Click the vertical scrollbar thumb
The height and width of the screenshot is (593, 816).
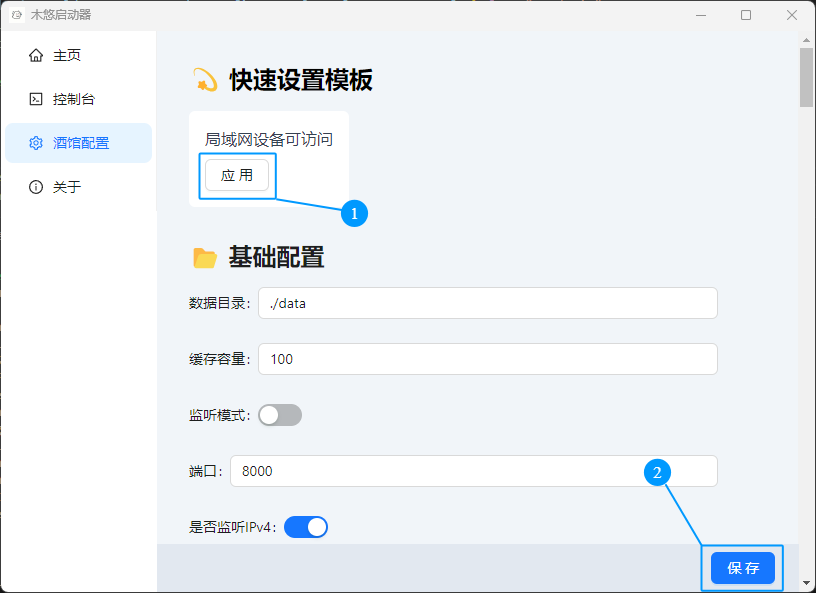(x=806, y=77)
